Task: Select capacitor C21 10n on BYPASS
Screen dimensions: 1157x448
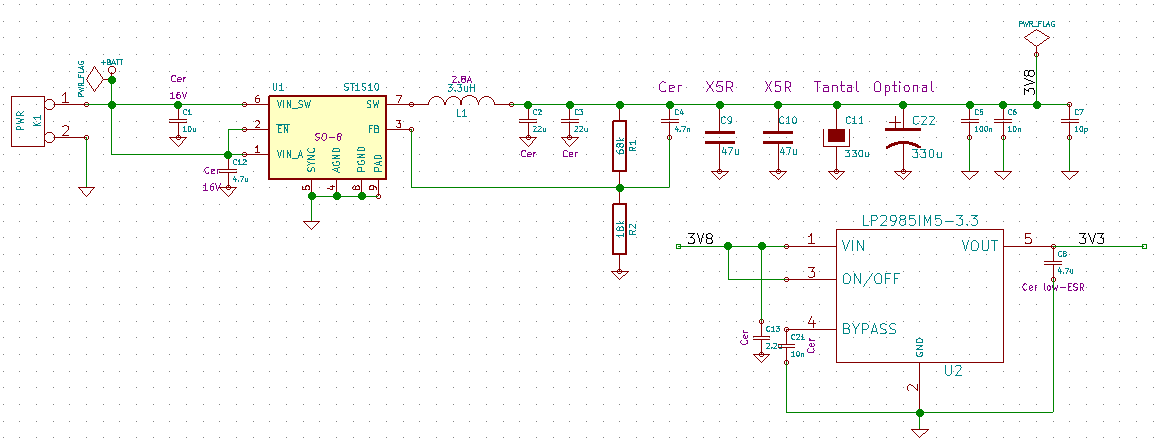Action: (x=787, y=345)
